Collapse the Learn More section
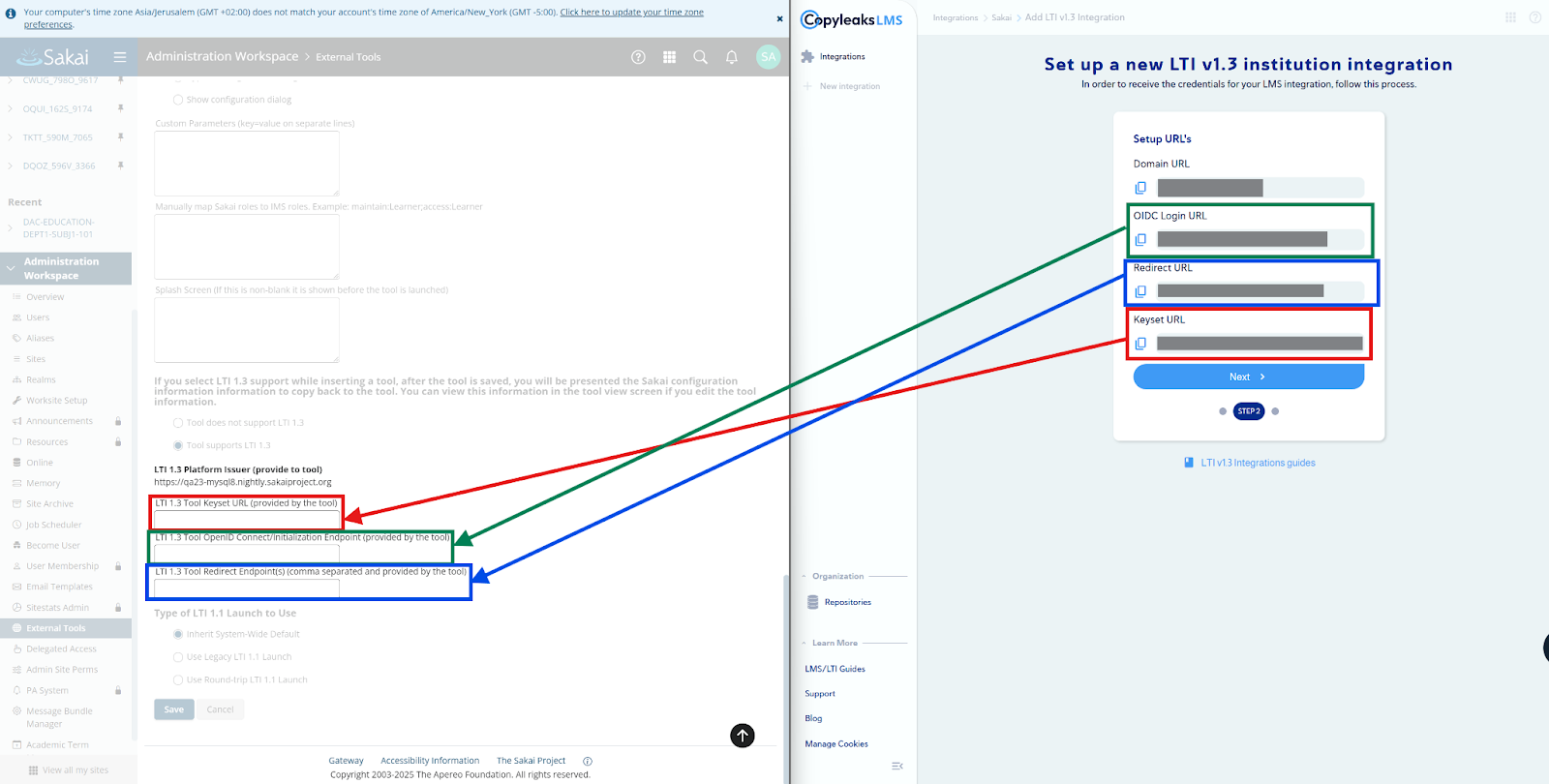This screenshot has height=784, width=1549. [x=804, y=643]
